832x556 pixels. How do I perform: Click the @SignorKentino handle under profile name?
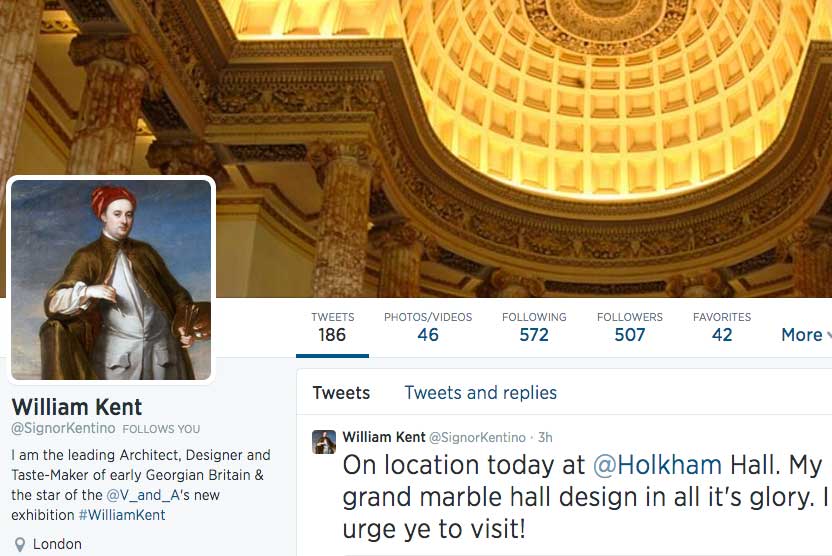point(63,429)
